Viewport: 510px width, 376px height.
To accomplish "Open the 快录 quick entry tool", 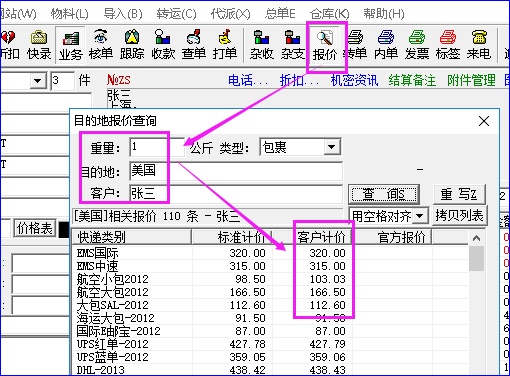I will tap(39, 45).
